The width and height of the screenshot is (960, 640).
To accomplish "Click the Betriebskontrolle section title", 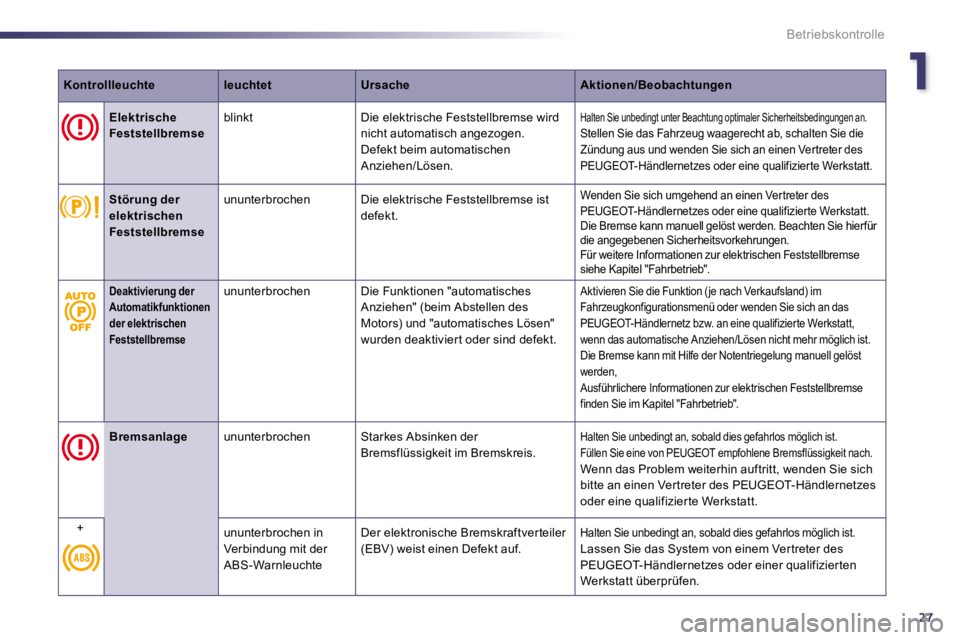I will click(835, 34).
